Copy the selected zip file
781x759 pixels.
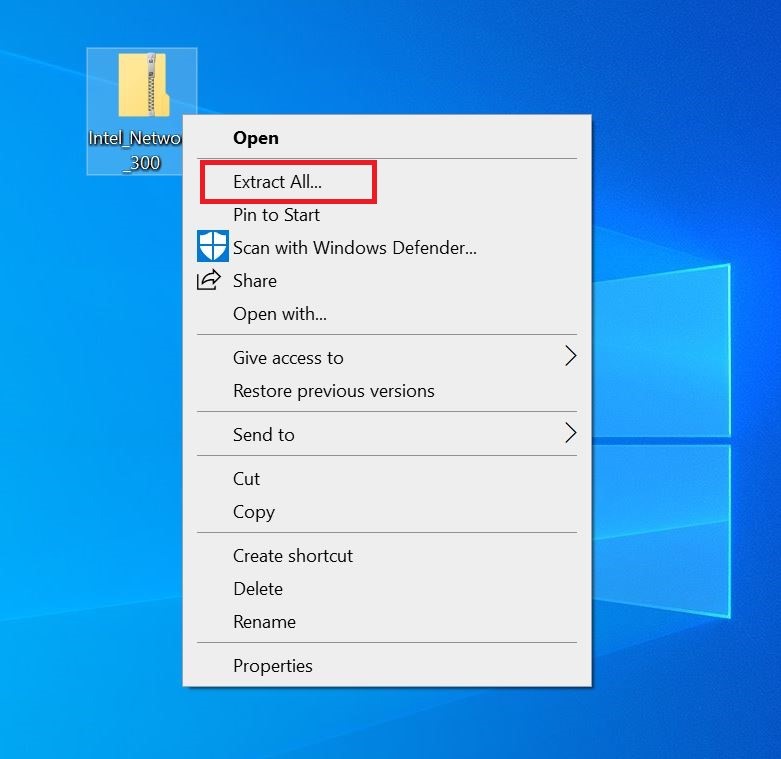(x=254, y=512)
